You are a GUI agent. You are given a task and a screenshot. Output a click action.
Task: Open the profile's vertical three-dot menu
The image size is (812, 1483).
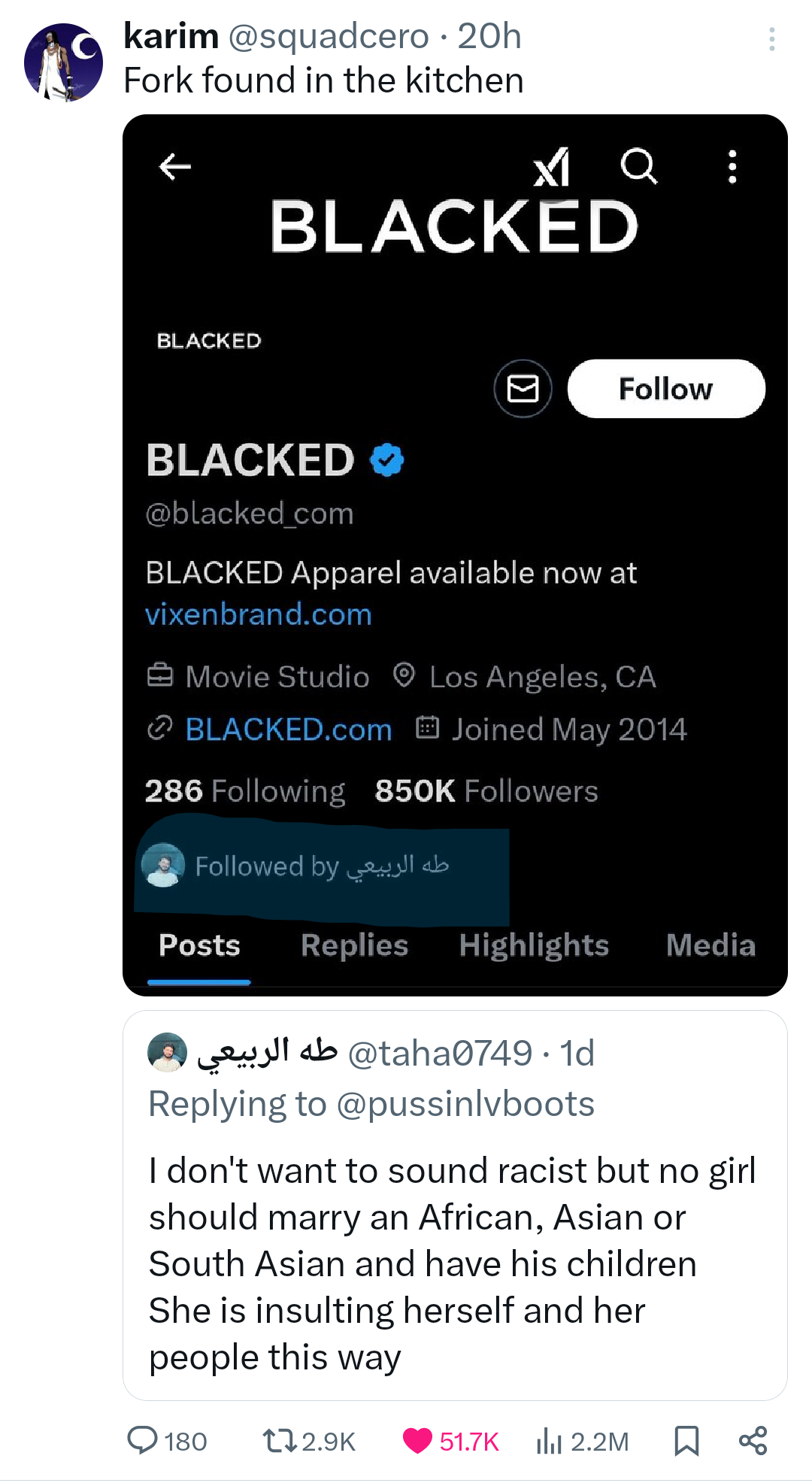pyautogui.click(x=732, y=166)
